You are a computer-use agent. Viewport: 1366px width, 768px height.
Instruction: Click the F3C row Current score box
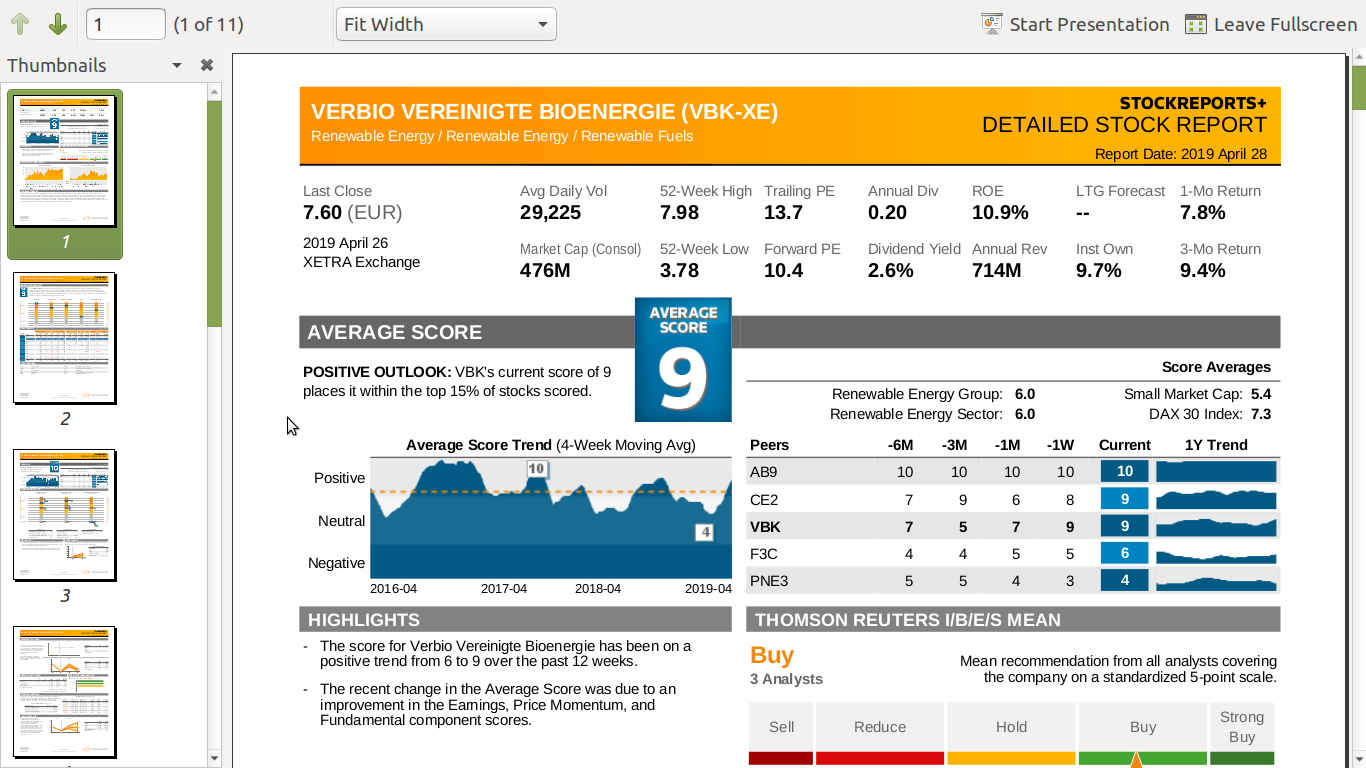tap(1125, 553)
